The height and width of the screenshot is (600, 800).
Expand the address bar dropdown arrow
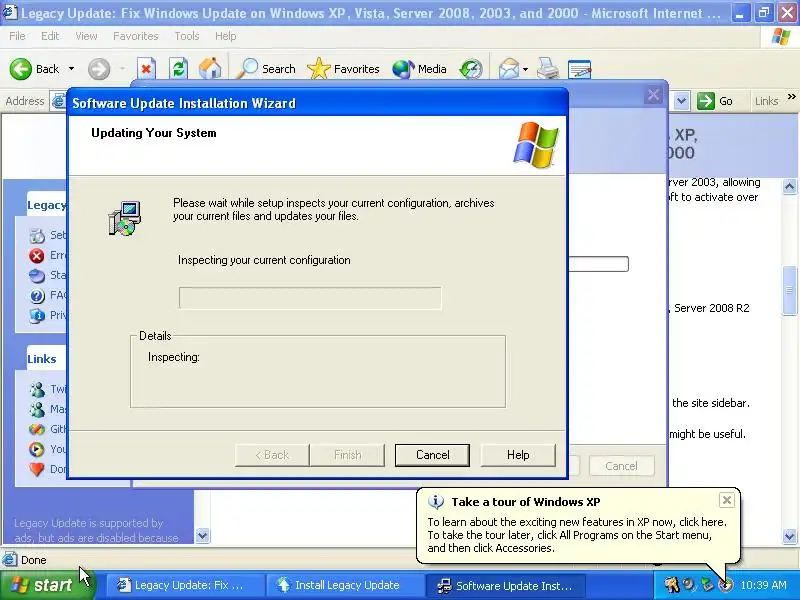pyautogui.click(x=682, y=101)
